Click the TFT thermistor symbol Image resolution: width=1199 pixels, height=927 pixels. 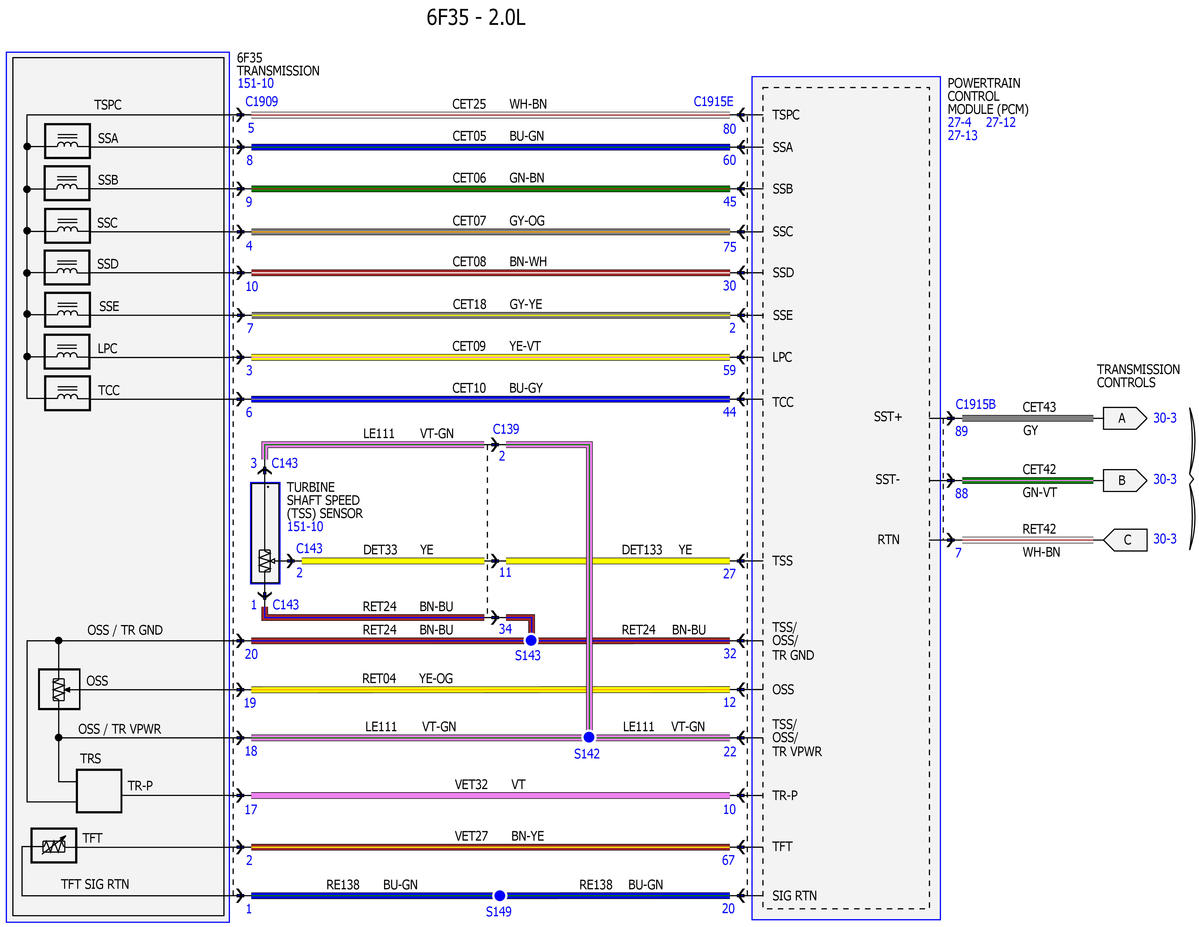click(x=54, y=845)
